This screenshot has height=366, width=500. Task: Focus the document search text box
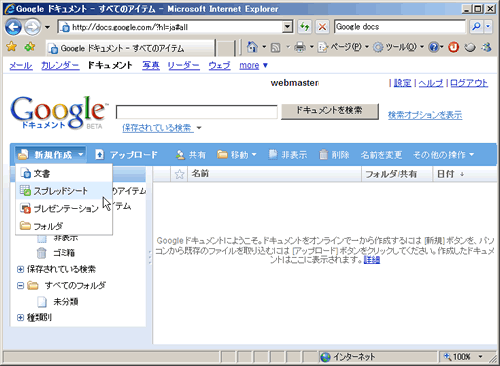pos(196,112)
